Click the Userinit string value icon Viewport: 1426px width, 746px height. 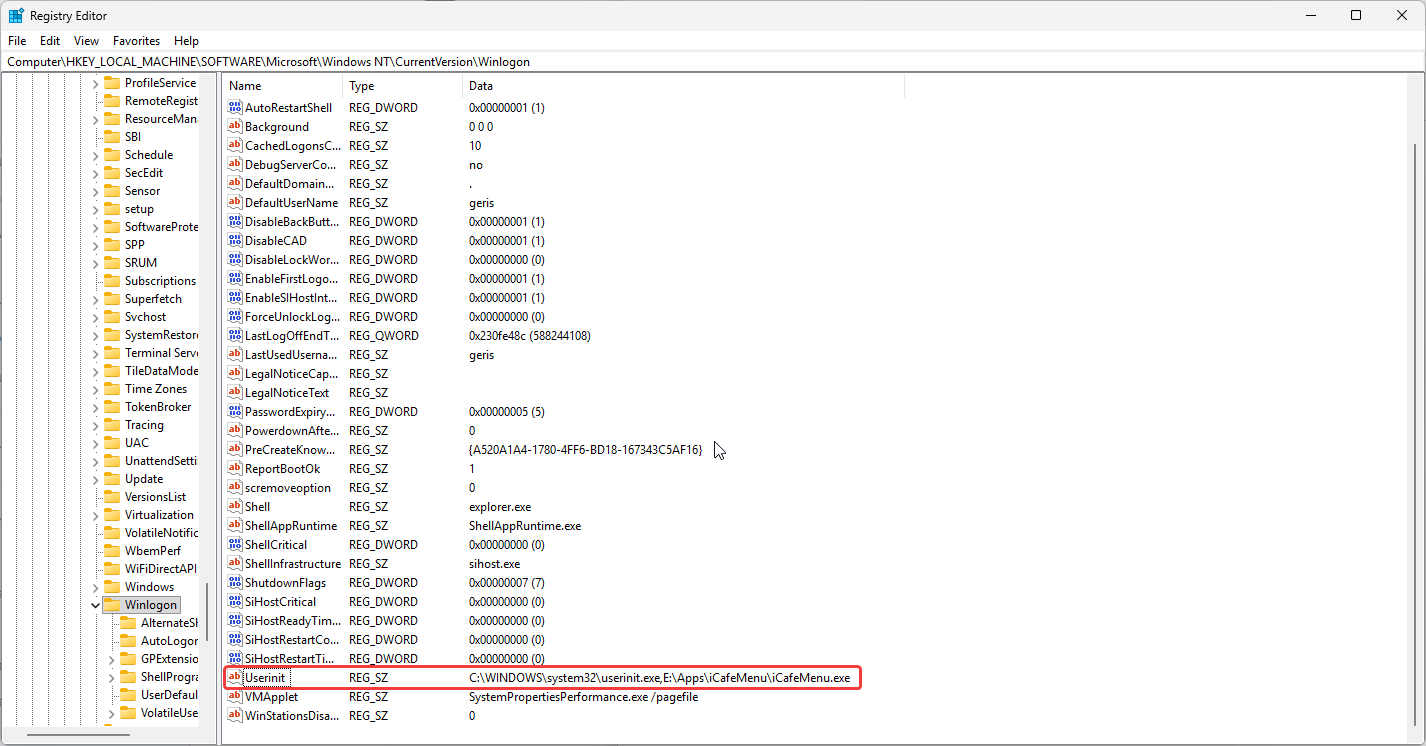(235, 678)
